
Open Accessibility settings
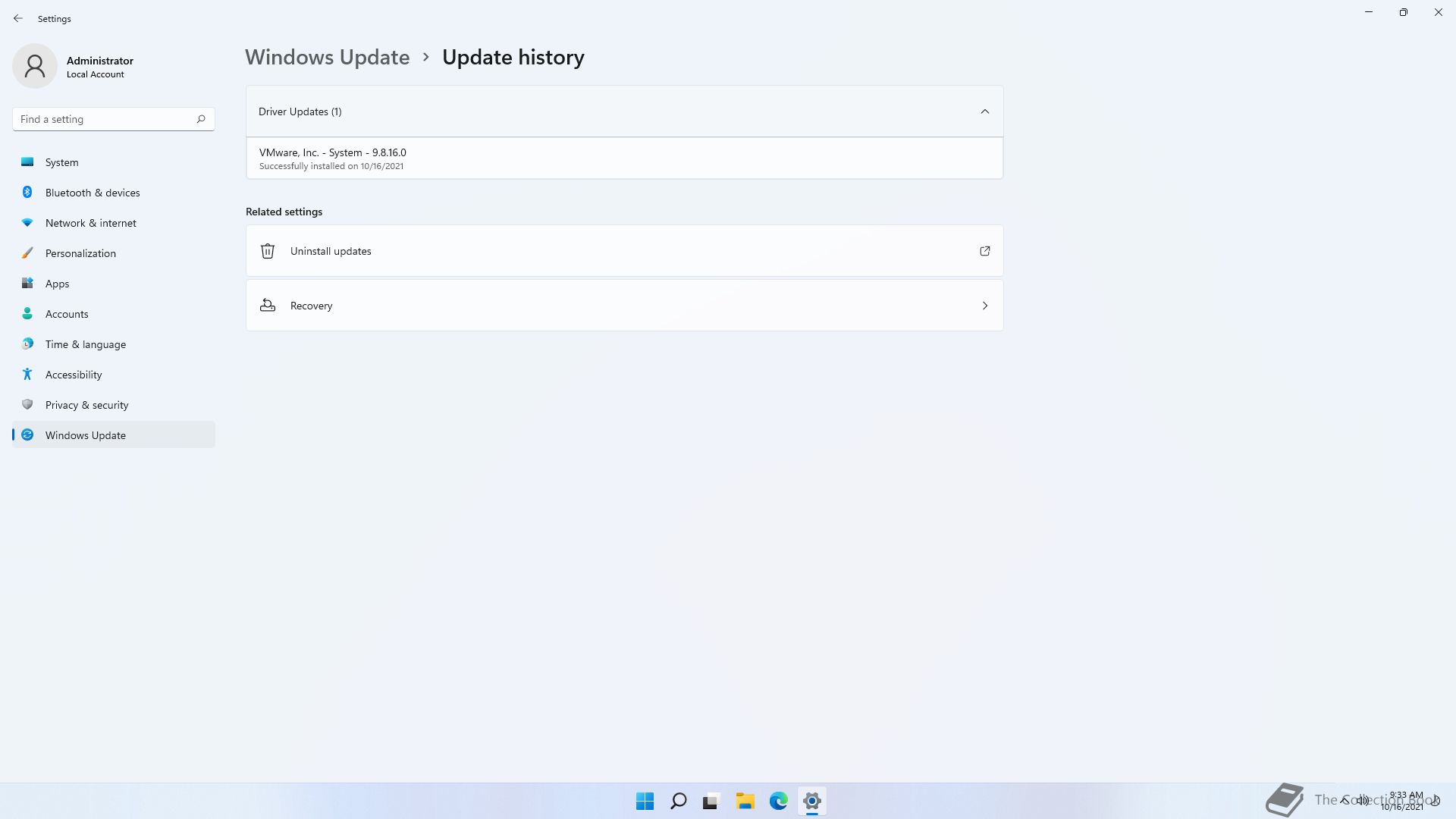click(114, 375)
